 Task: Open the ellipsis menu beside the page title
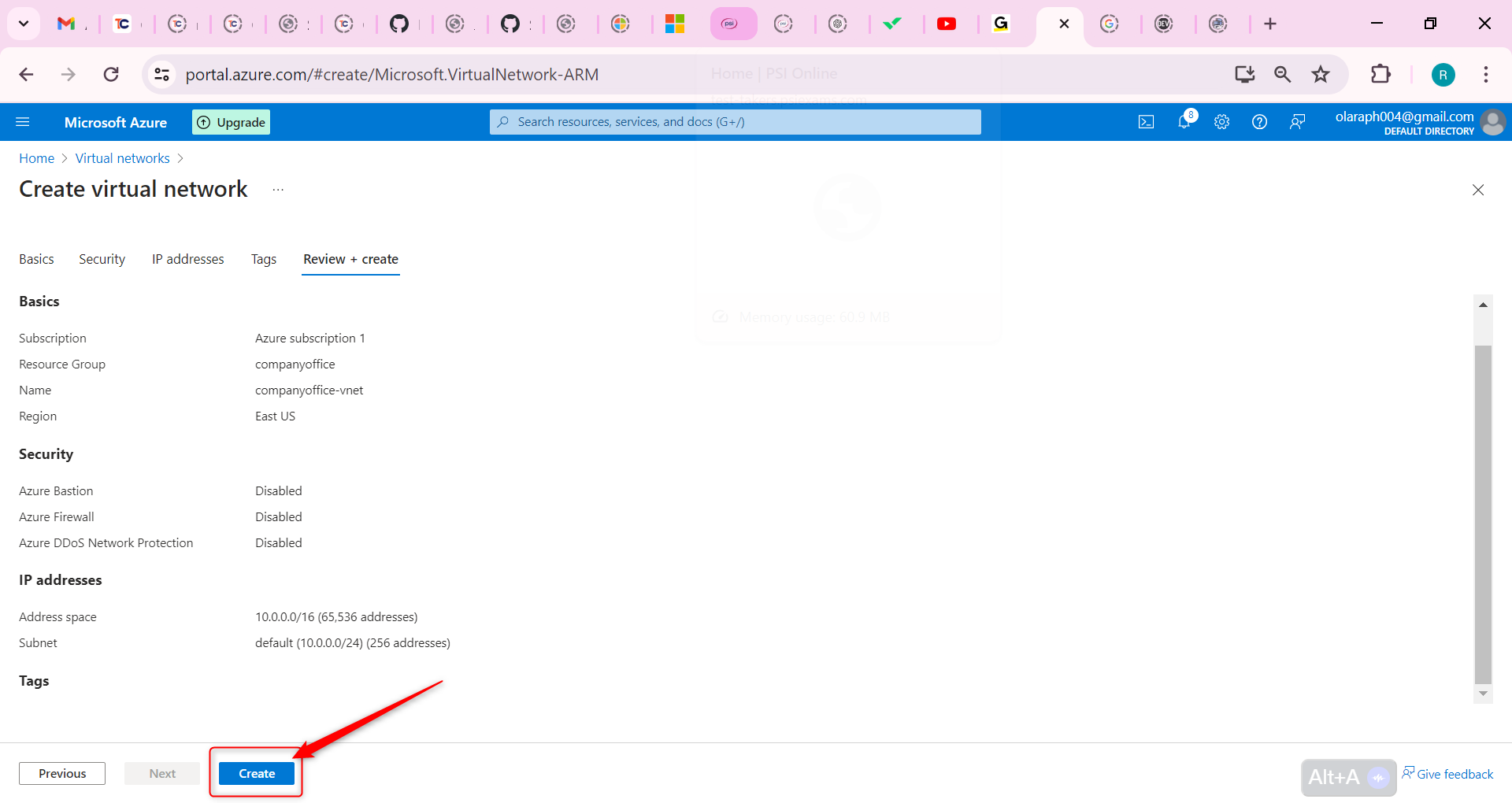click(278, 190)
